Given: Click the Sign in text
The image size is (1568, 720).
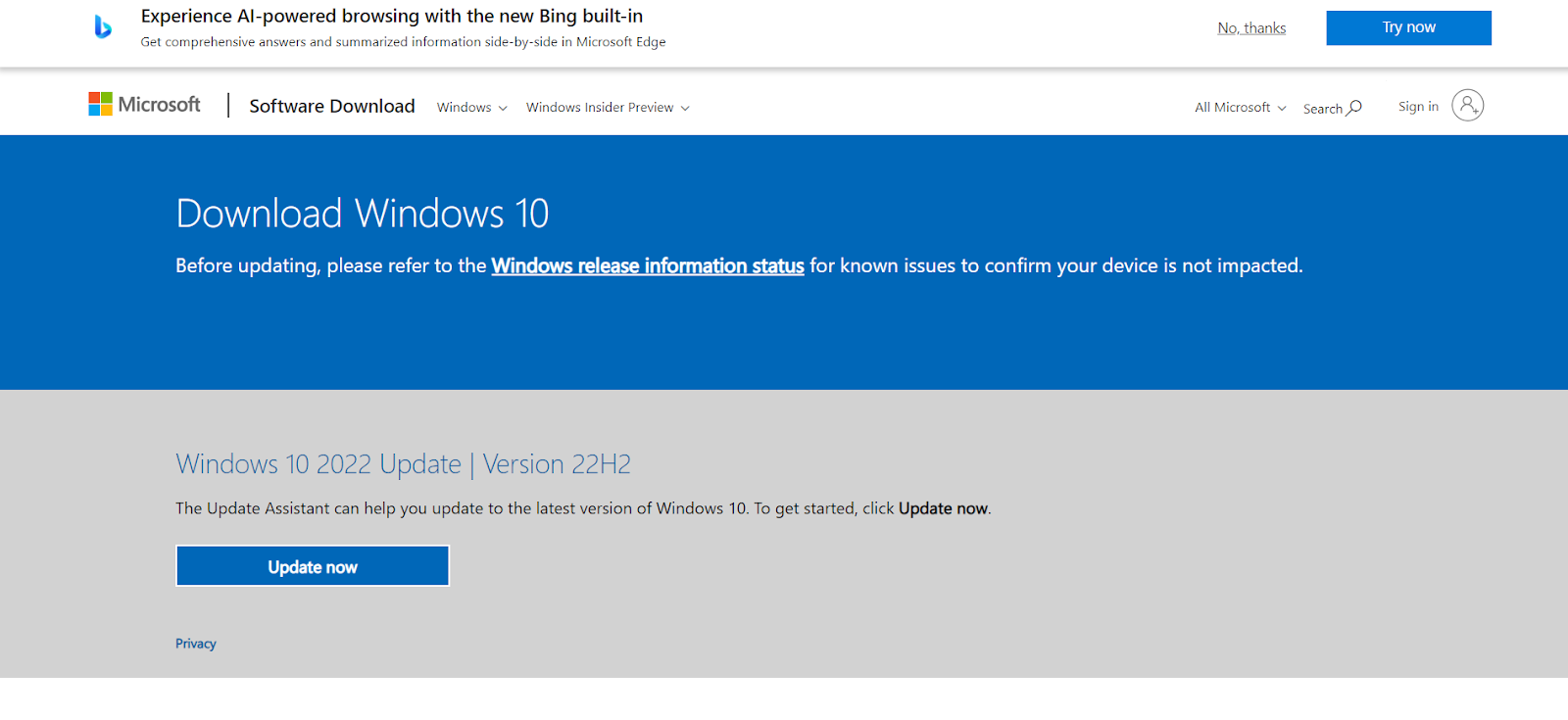Looking at the screenshot, I should click(1418, 107).
